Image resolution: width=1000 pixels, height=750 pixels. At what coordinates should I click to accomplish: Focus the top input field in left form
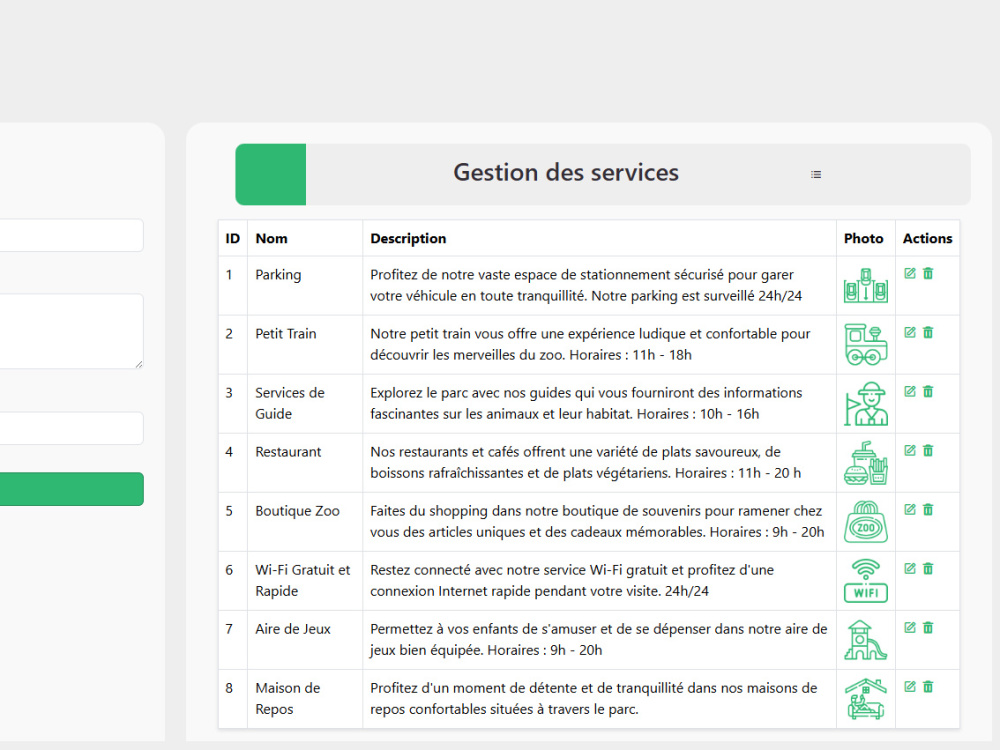(71, 235)
